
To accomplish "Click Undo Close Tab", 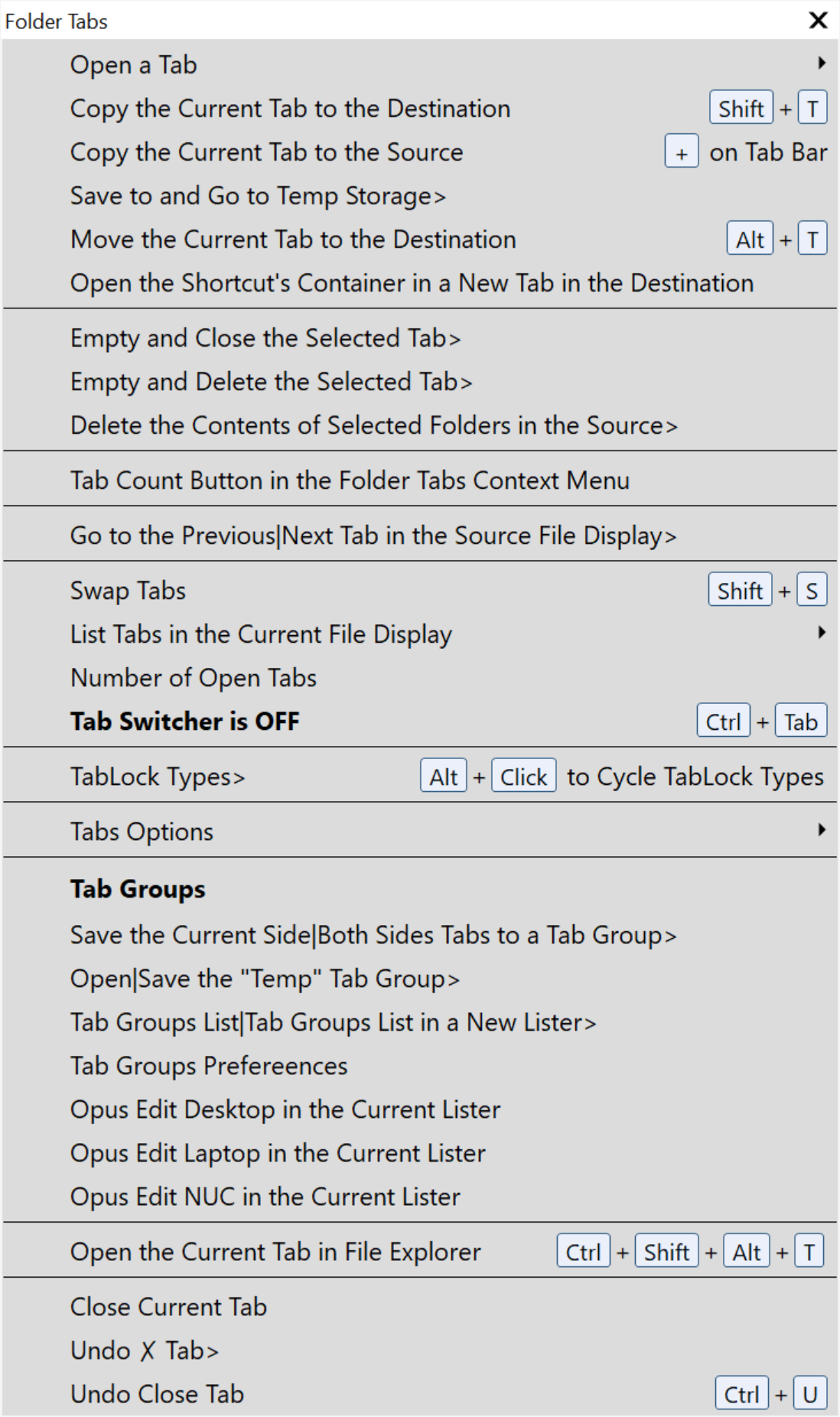I will pos(157,1394).
